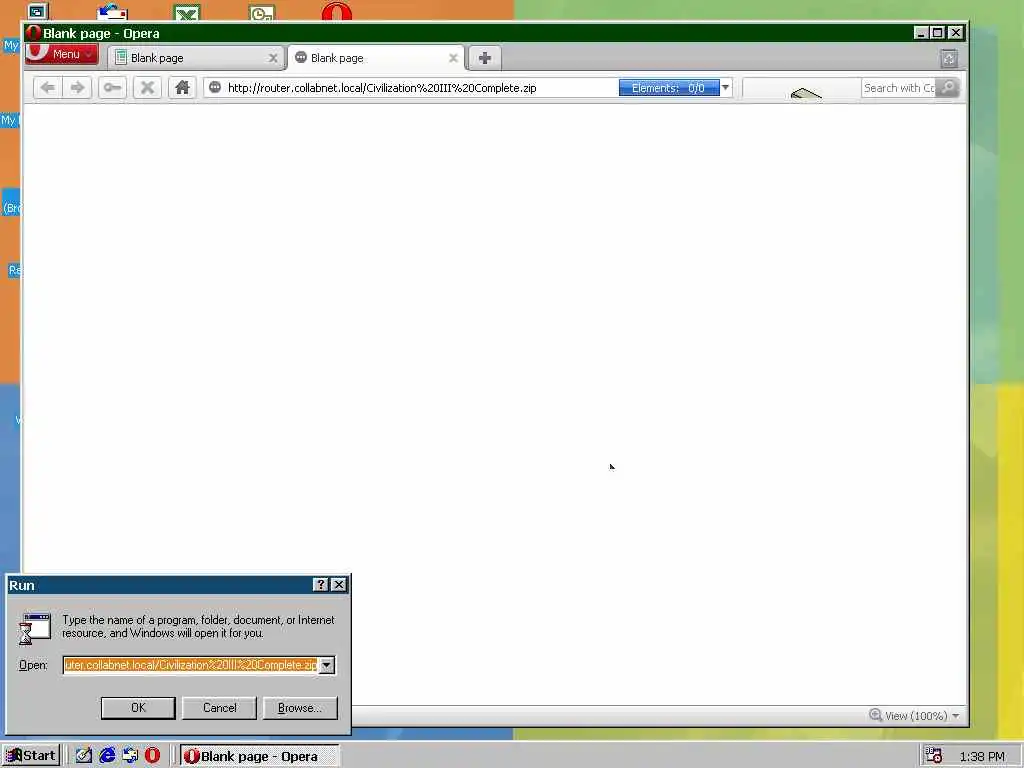Image resolution: width=1024 pixels, height=768 pixels.
Task: Switch to the second Blank page tab
Action: coord(376,58)
